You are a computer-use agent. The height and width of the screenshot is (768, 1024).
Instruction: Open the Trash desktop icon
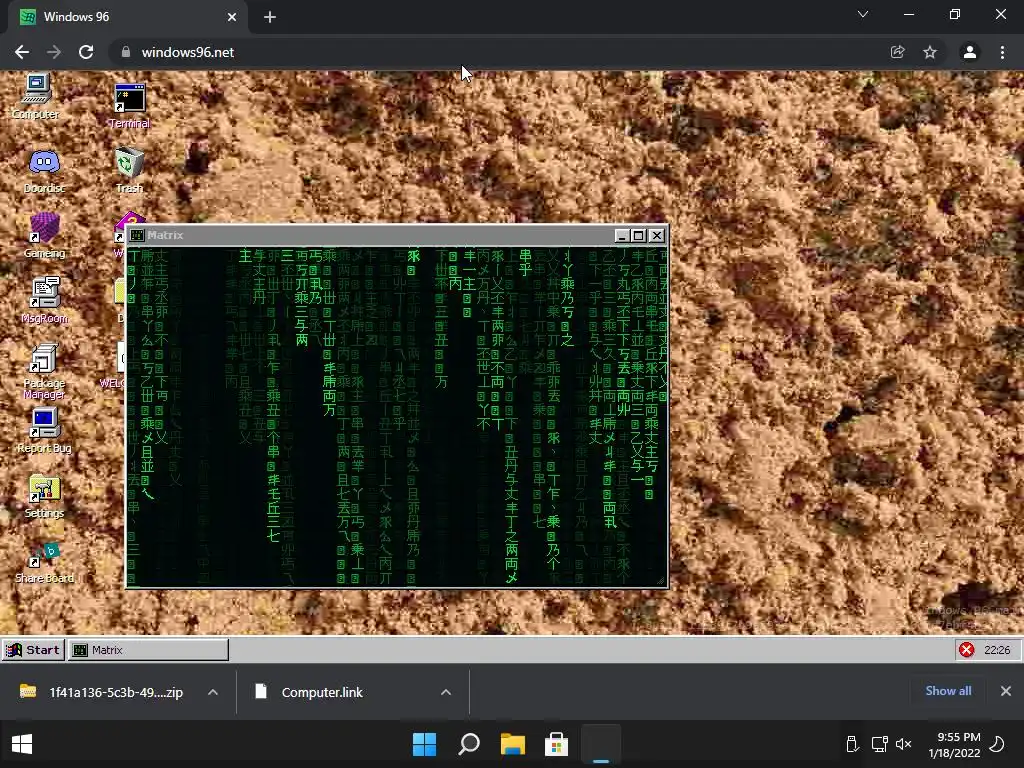[x=129, y=170]
